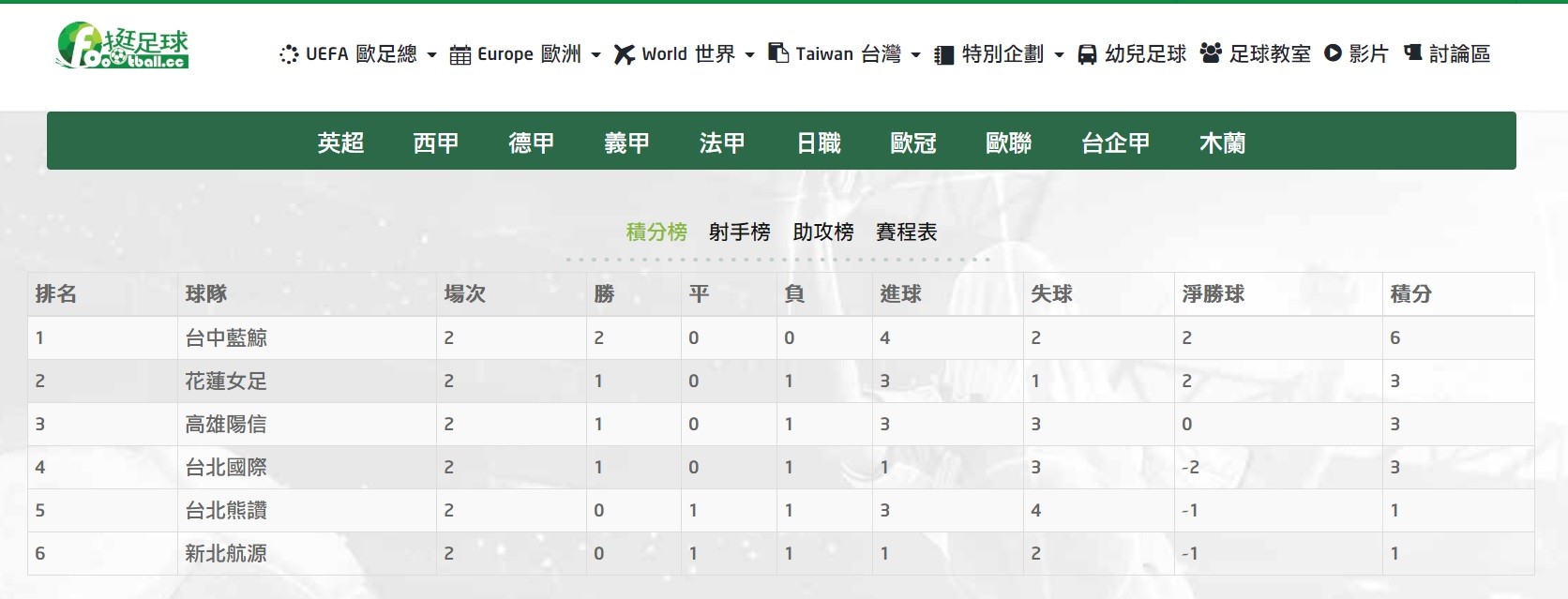Click the 足球教室 group icon
Viewport: 1568px width, 599px height.
(x=1211, y=53)
